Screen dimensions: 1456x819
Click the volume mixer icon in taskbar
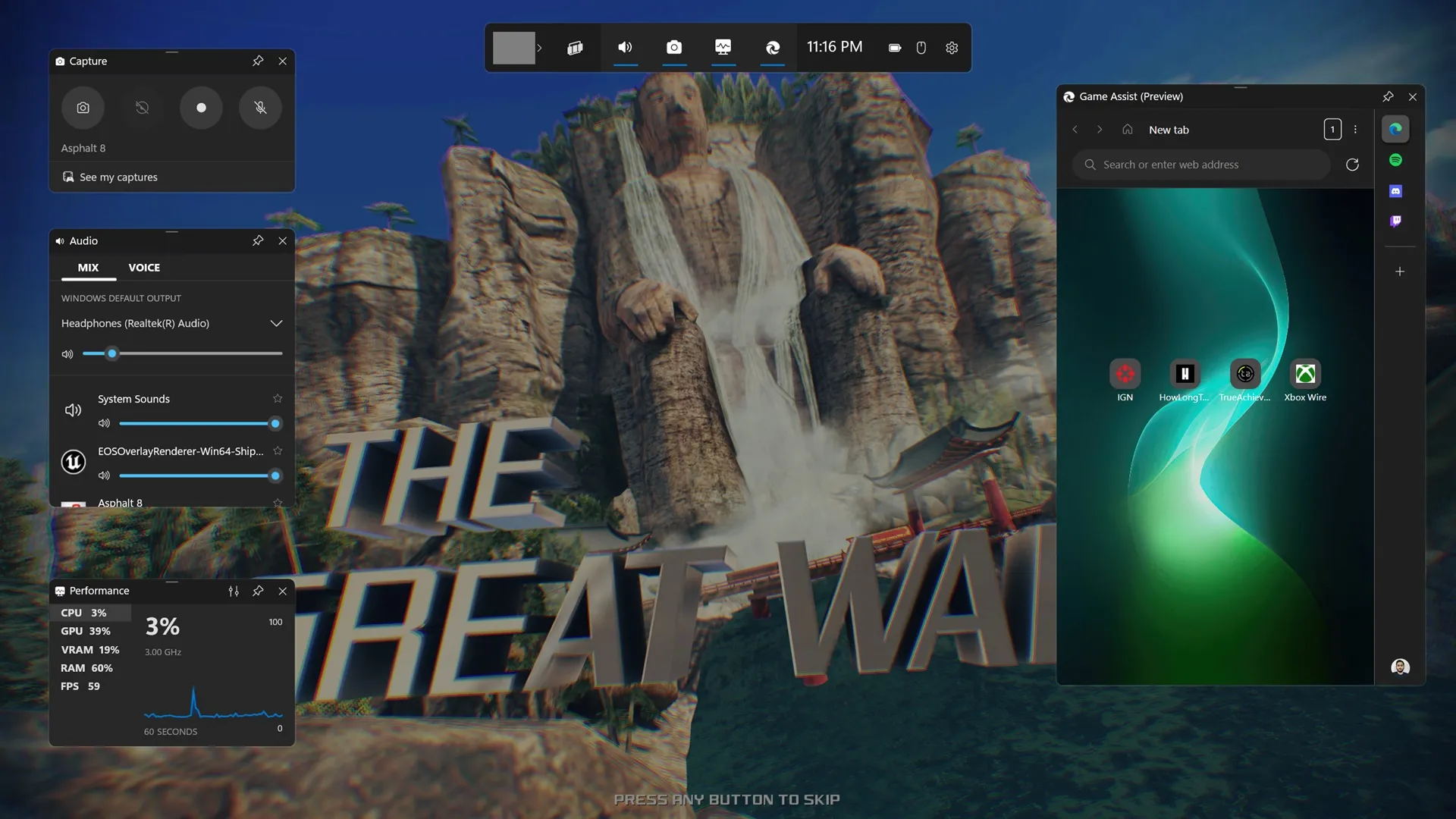[626, 47]
